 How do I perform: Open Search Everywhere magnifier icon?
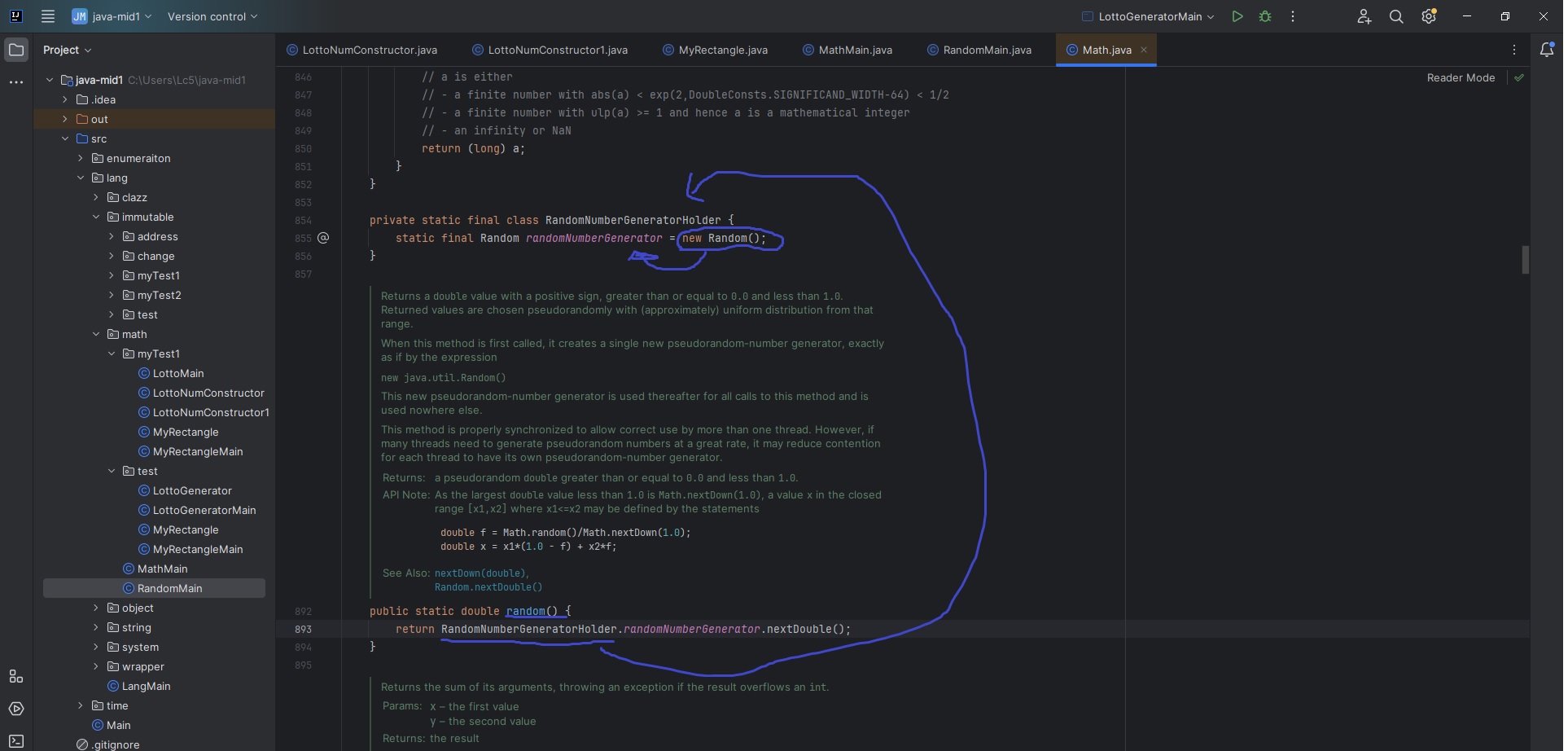click(1396, 16)
